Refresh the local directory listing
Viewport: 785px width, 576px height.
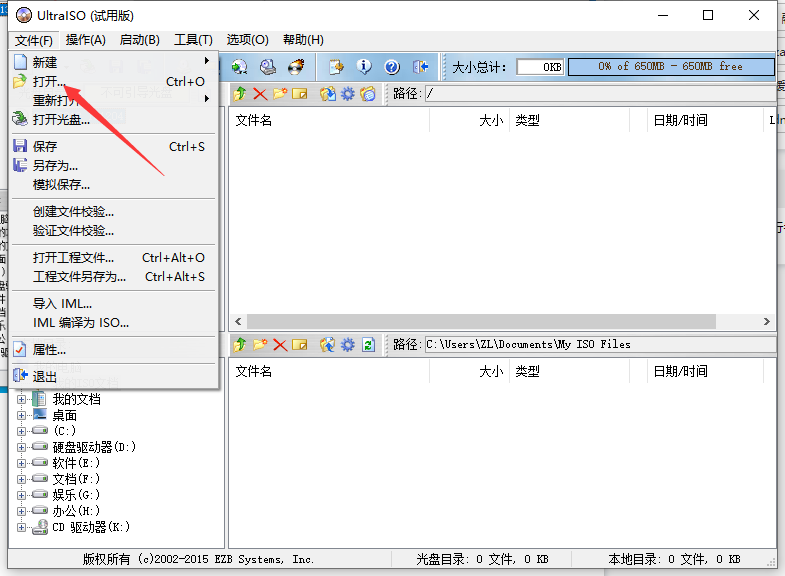(x=368, y=345)
